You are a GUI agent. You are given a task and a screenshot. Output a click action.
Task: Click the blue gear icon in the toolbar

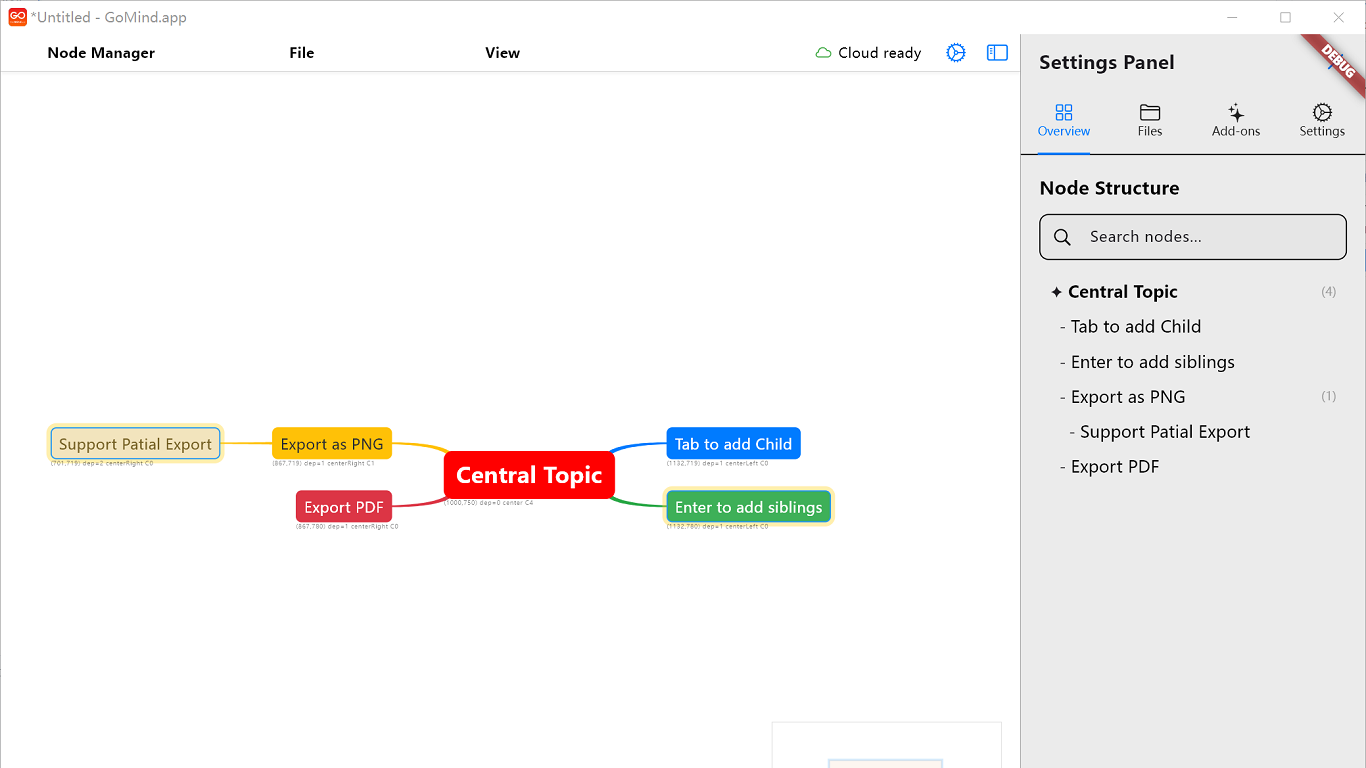coord(956,52)
